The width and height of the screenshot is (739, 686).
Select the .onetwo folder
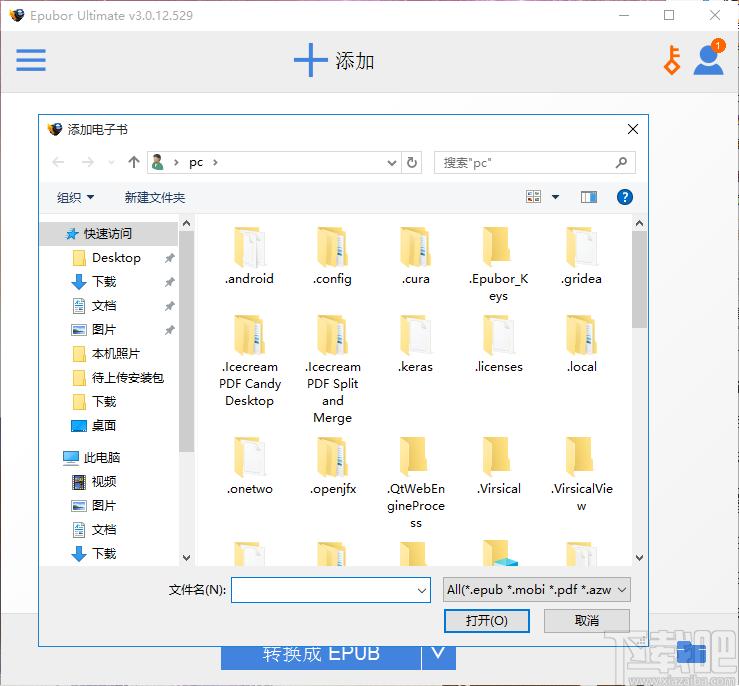[249, 466]
